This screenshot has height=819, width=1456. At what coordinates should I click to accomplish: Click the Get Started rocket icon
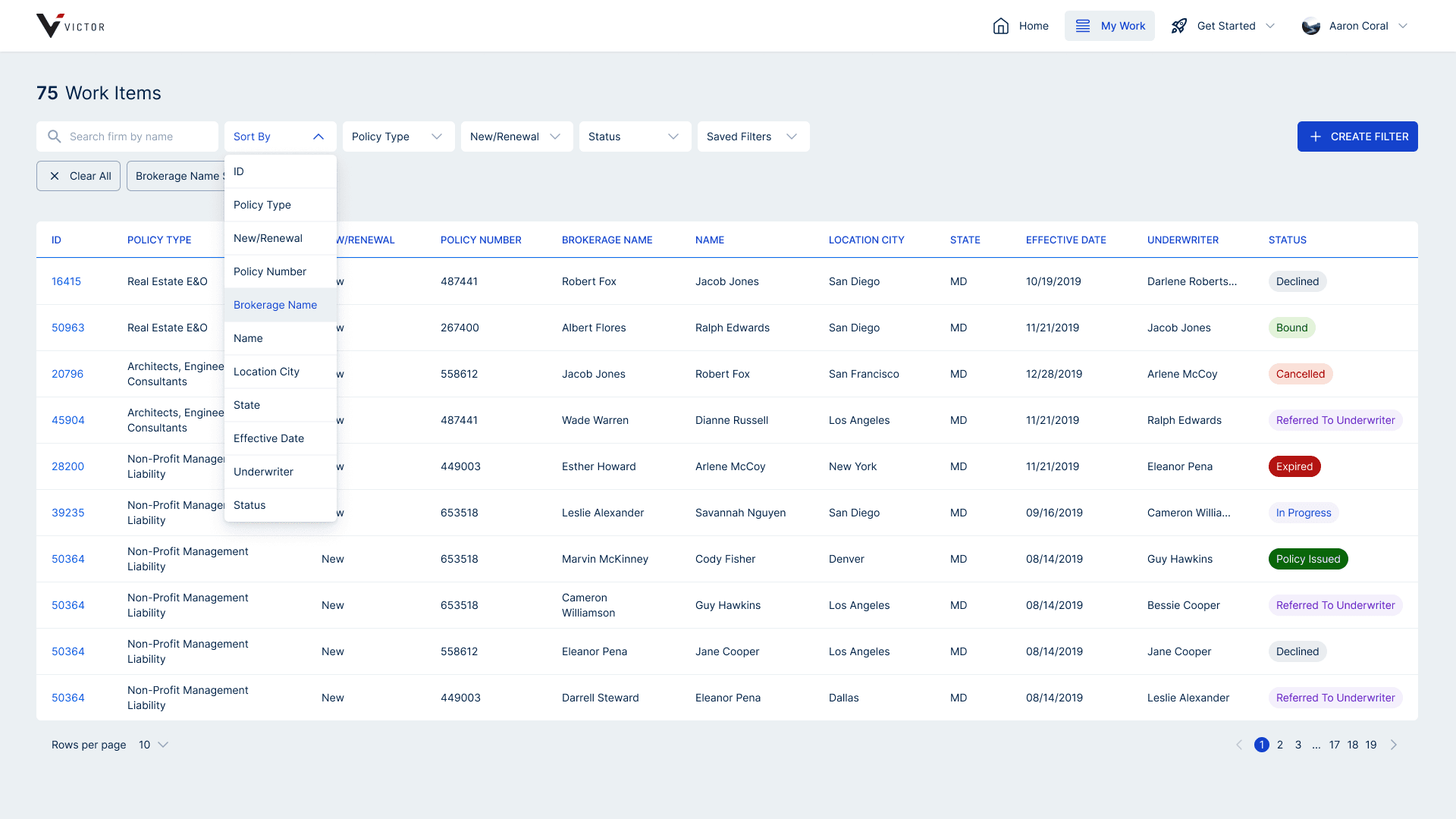pos(1178,26)
